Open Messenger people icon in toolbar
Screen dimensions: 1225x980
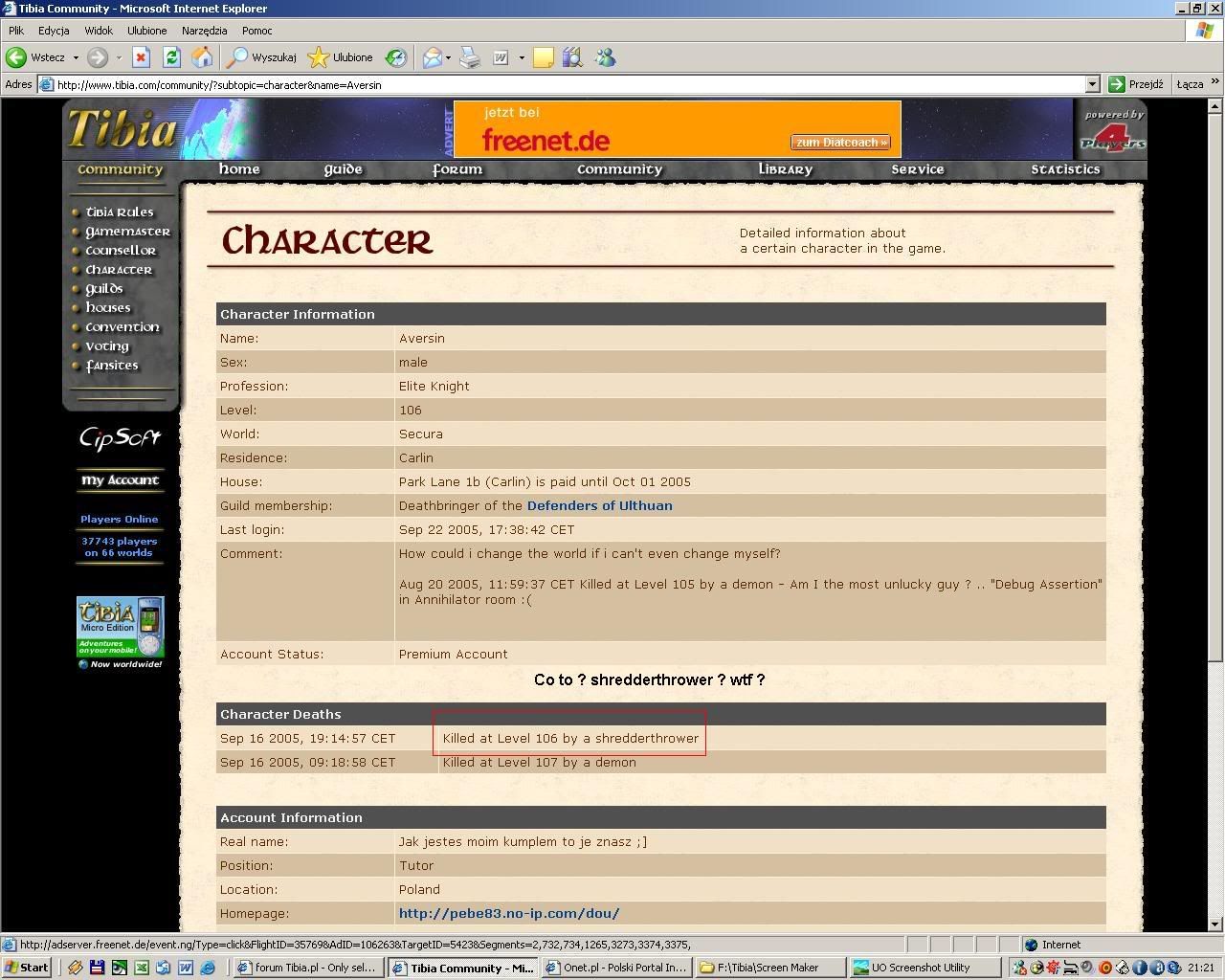click(604, 57)
